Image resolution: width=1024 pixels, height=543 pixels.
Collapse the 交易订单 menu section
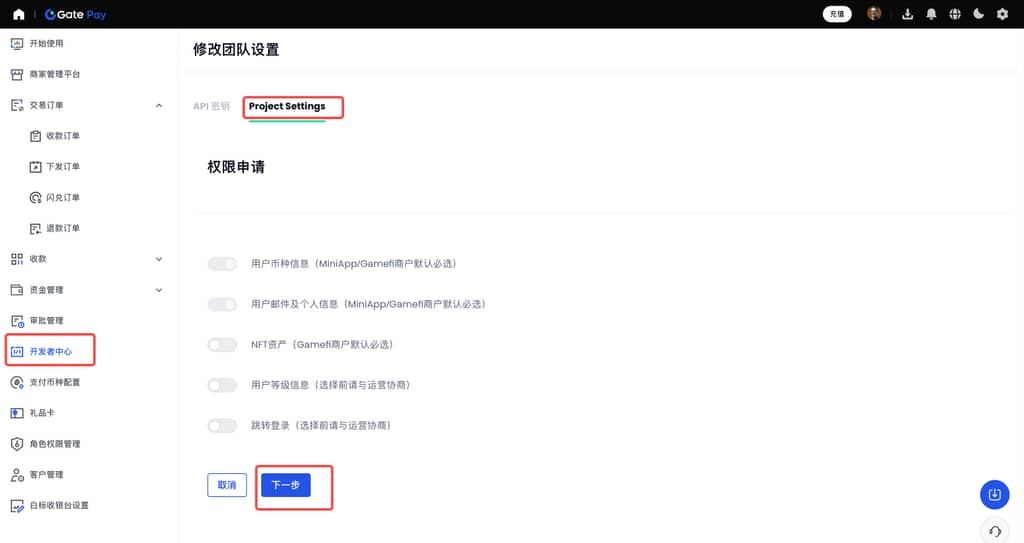tap(159, 105)
